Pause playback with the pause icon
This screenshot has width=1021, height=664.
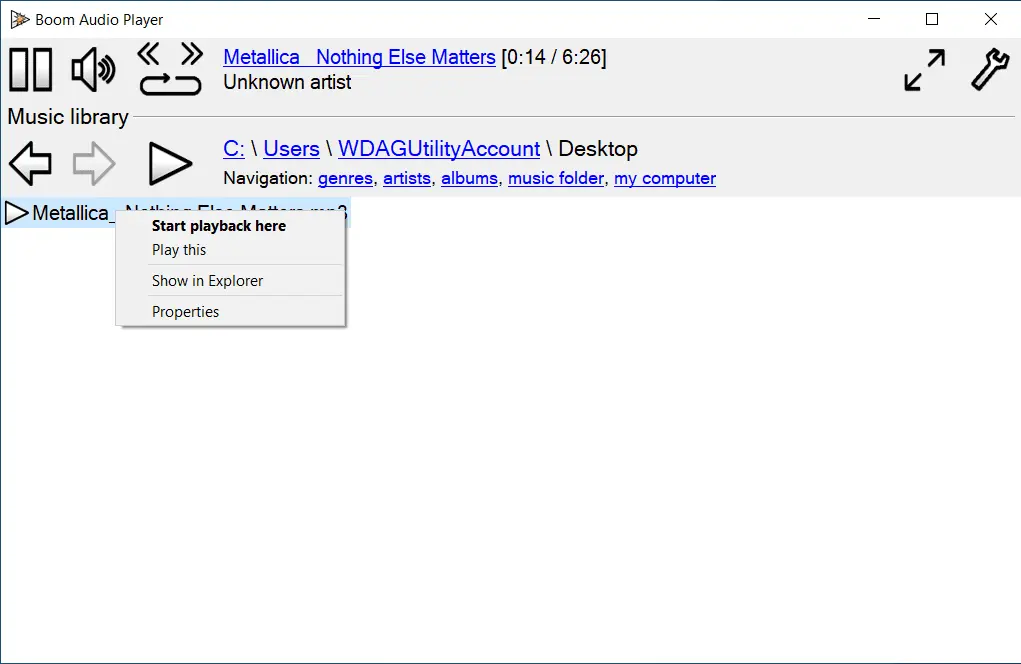[31, 70]
